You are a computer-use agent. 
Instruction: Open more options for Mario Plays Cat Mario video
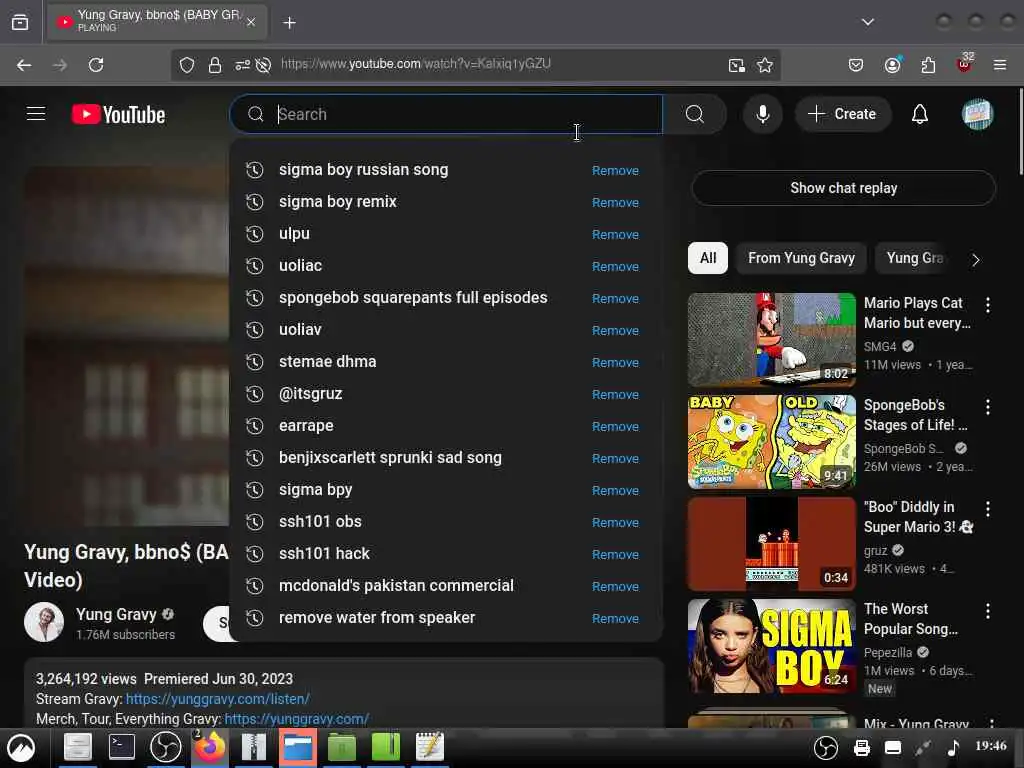pyautogui.click(x=987, y=305)
